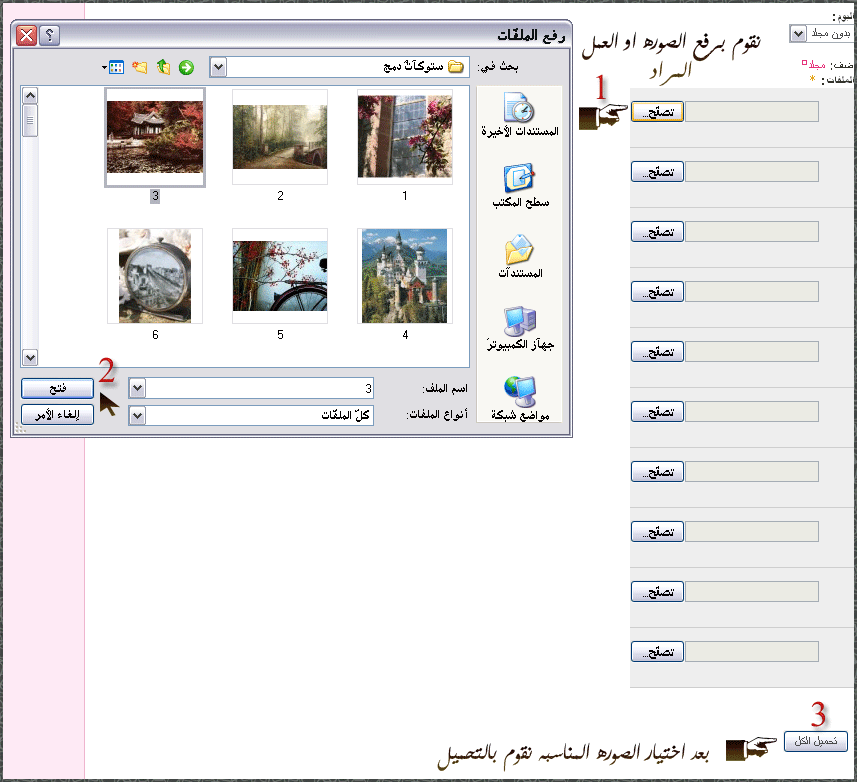Viewport: 857px width, 782px height.
Task: Open Recent Documents (المستندات الأخيرة) in sidebar
Action: (x=520, y=113)
